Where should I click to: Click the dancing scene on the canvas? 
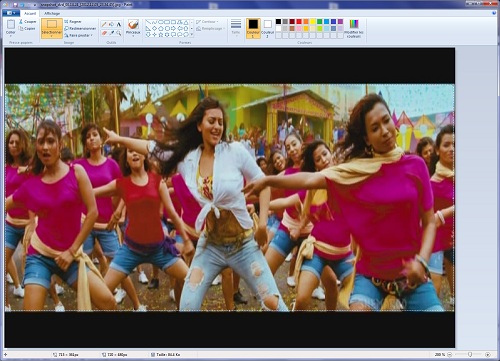pyautogui.click(x=230, y=197)
